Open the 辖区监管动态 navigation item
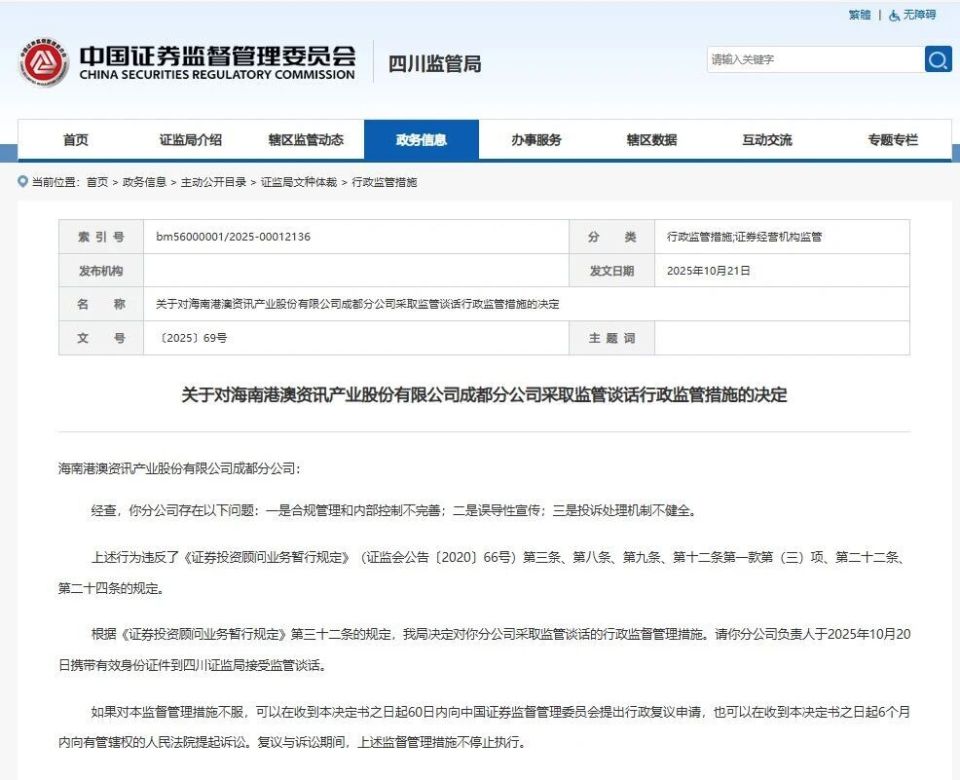 (307, 139)
